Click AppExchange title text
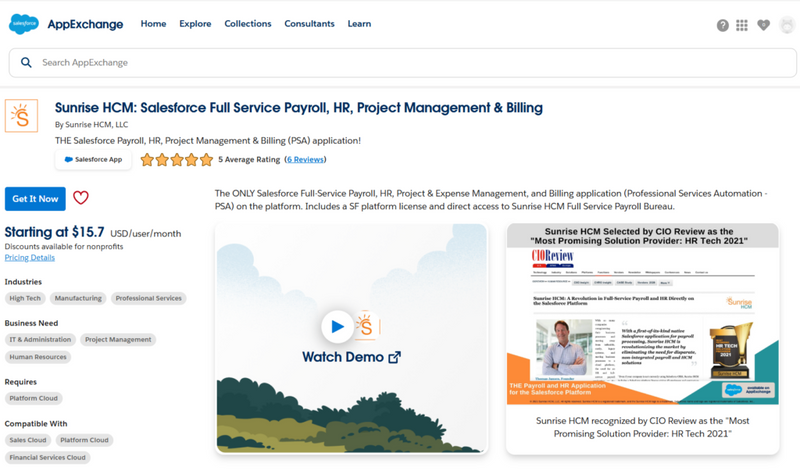The image size is (800, 470). (85, 24)
